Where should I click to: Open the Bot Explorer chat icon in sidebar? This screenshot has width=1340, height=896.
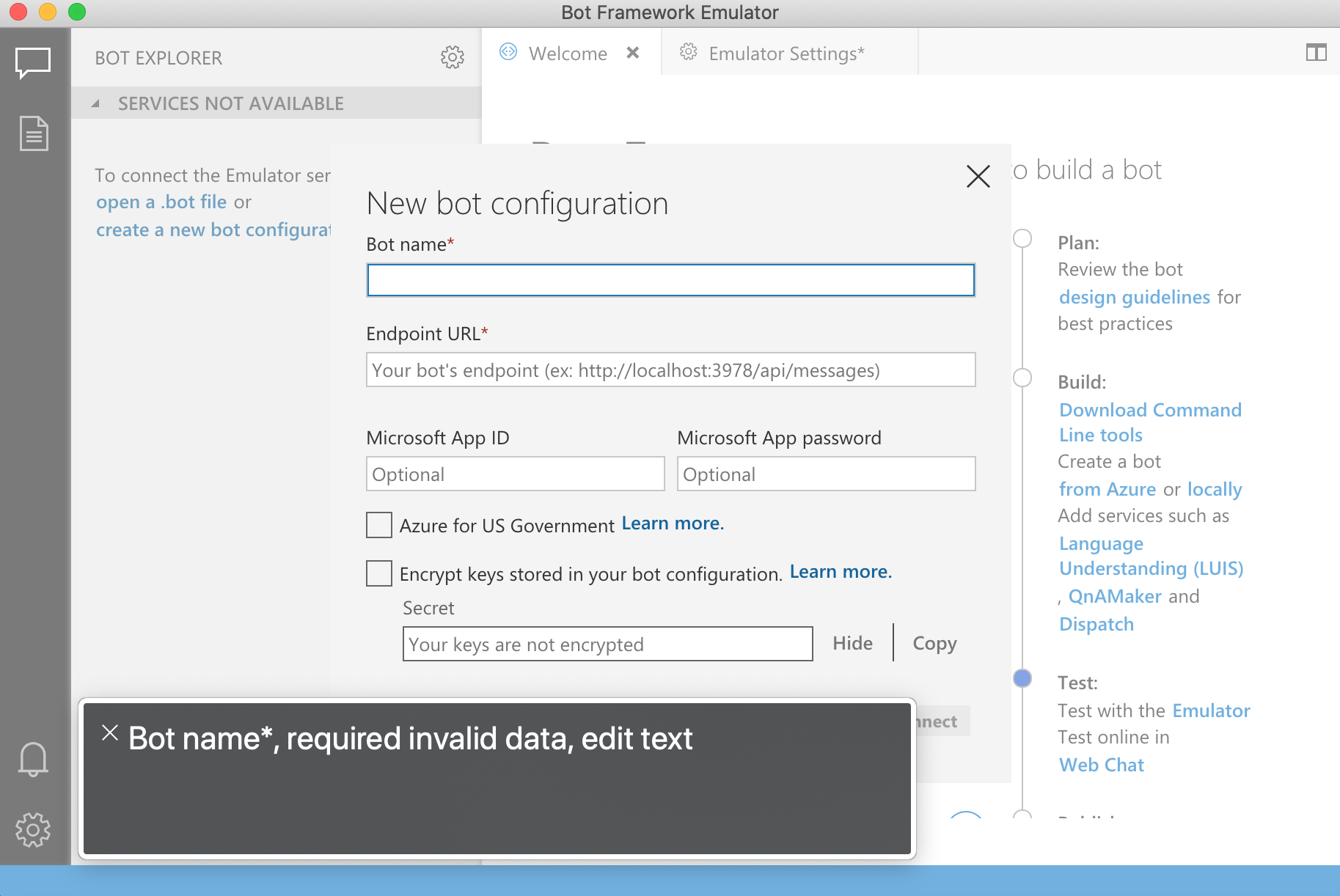[34, 63]
